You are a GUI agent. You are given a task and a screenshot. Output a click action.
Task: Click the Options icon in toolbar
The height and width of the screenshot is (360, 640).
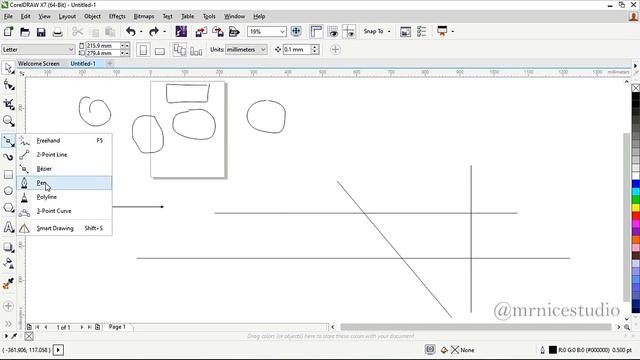422,31
